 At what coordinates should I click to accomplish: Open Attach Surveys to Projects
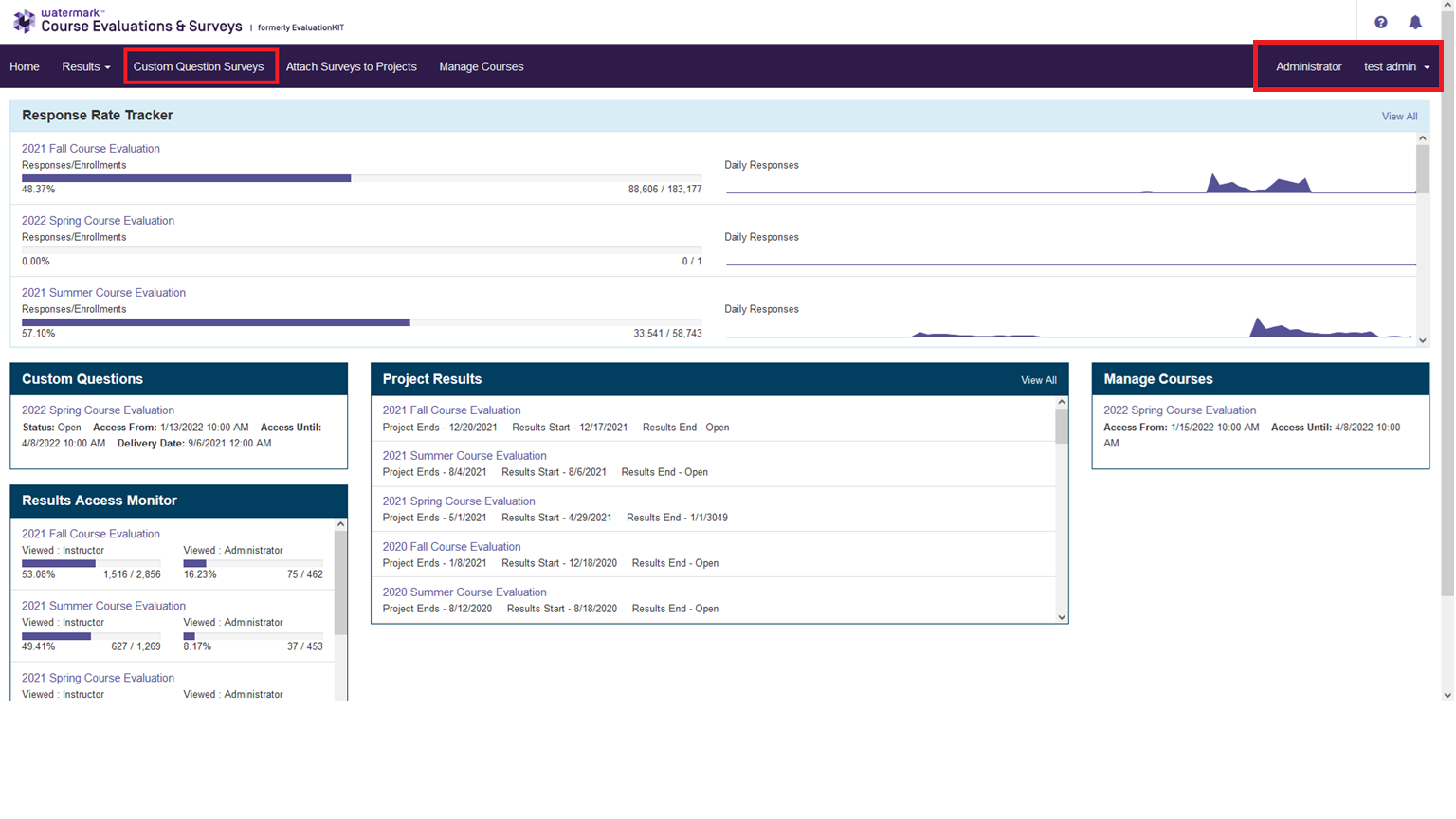click(x=351, y=66)
